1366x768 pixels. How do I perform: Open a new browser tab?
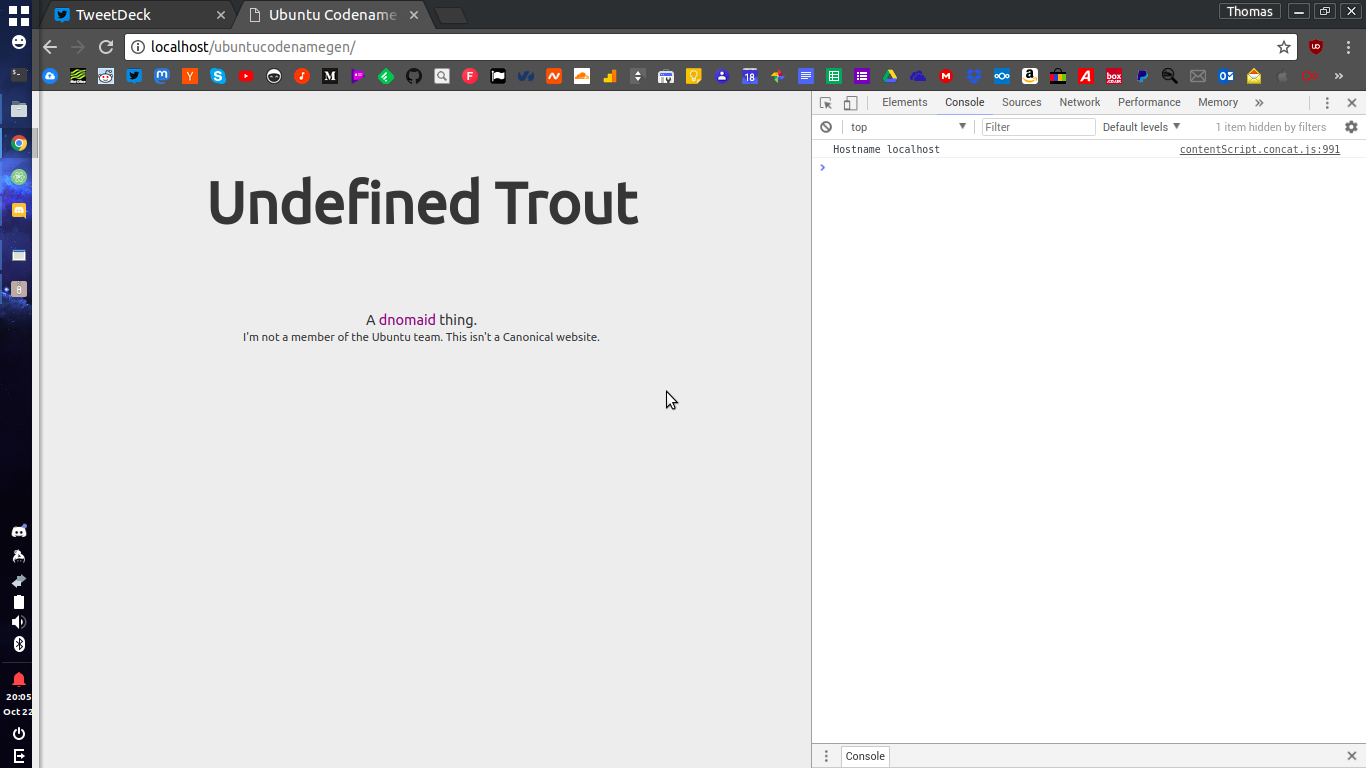click(x=451, y=15)
